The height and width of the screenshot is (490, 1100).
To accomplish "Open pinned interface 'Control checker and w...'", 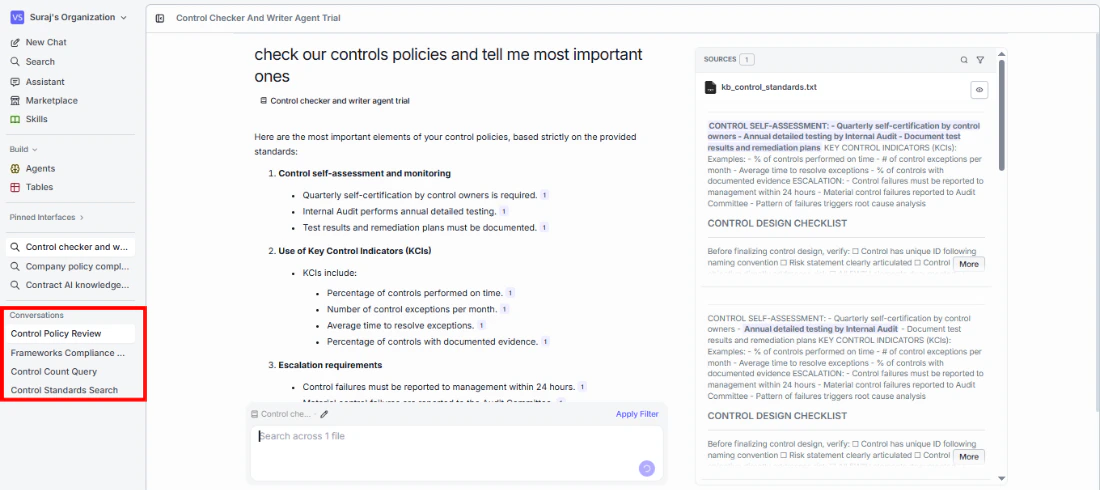I will coord(70,247).
